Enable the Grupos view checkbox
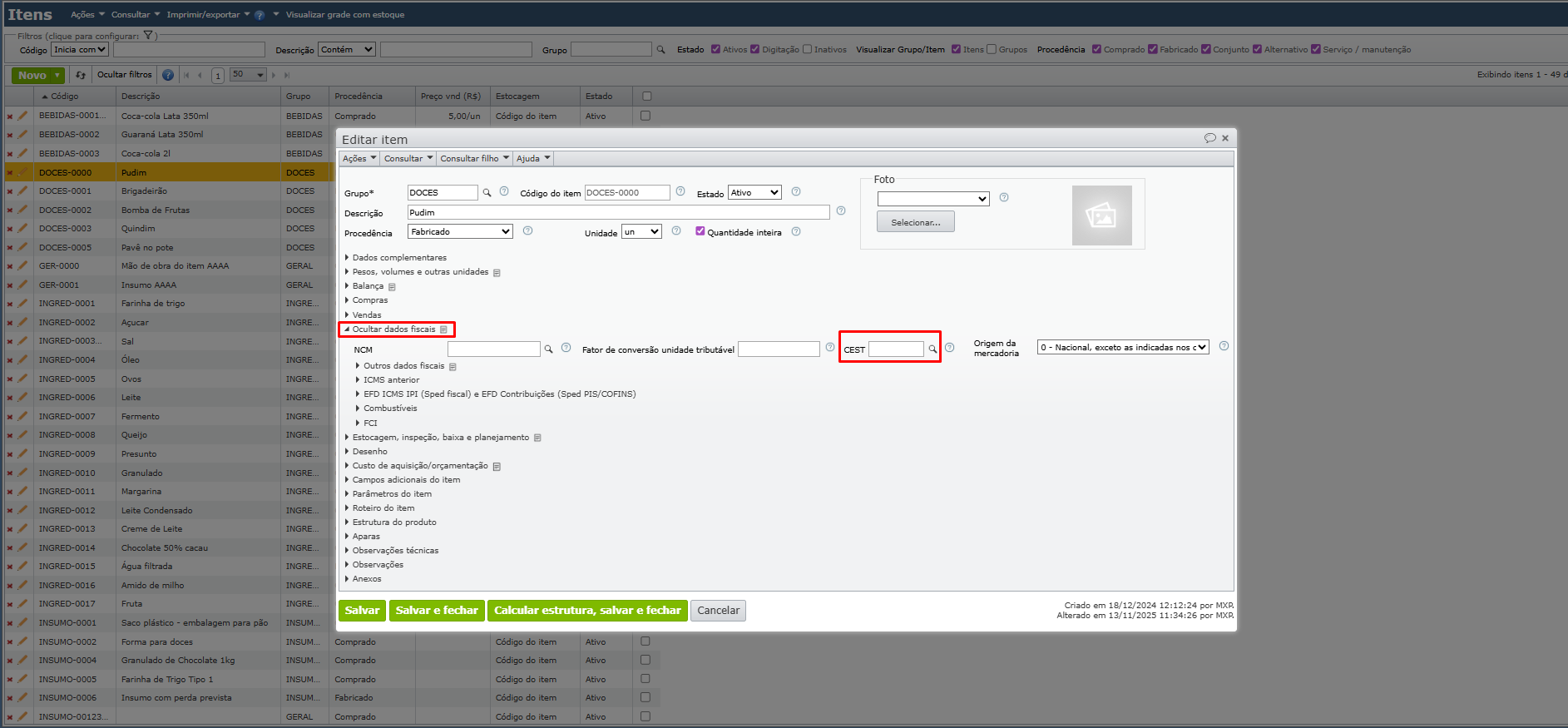 click(x=992, y=49)
